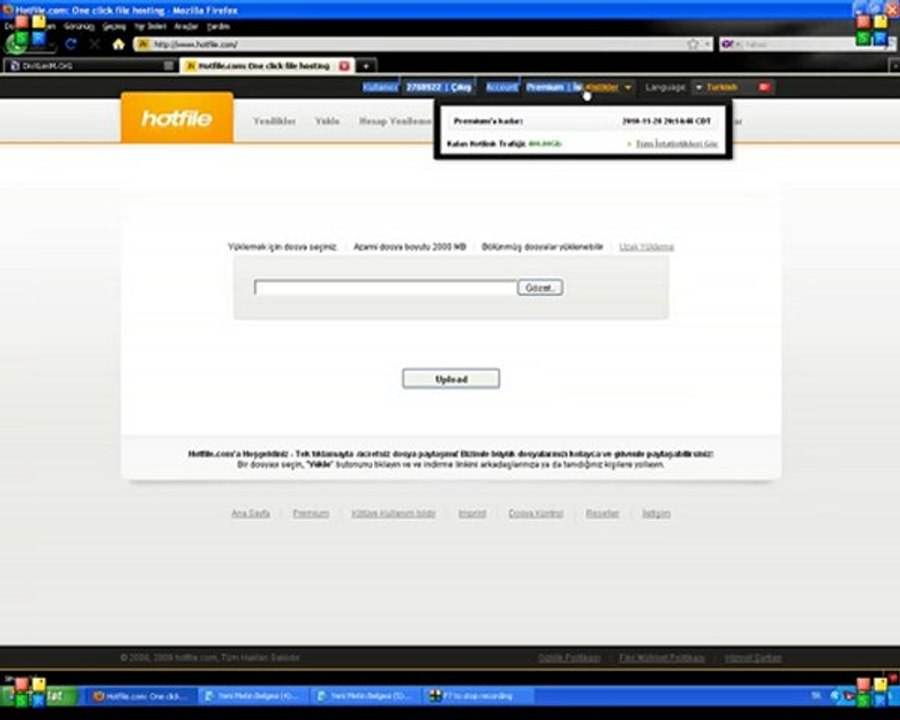Viewport: 900px width, 720px height.
Task: Open the browser Home page icon
Action: pos(118,44)
